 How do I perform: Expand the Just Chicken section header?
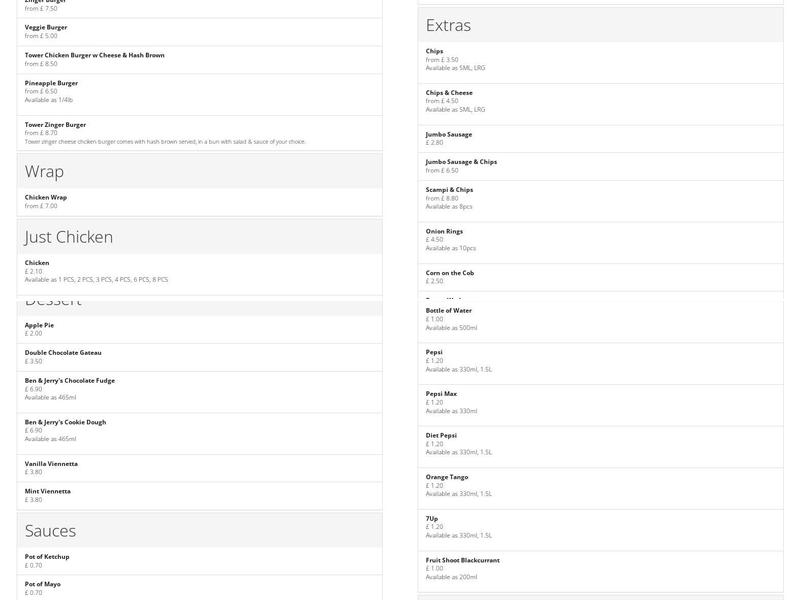click(x=199, y=237)
